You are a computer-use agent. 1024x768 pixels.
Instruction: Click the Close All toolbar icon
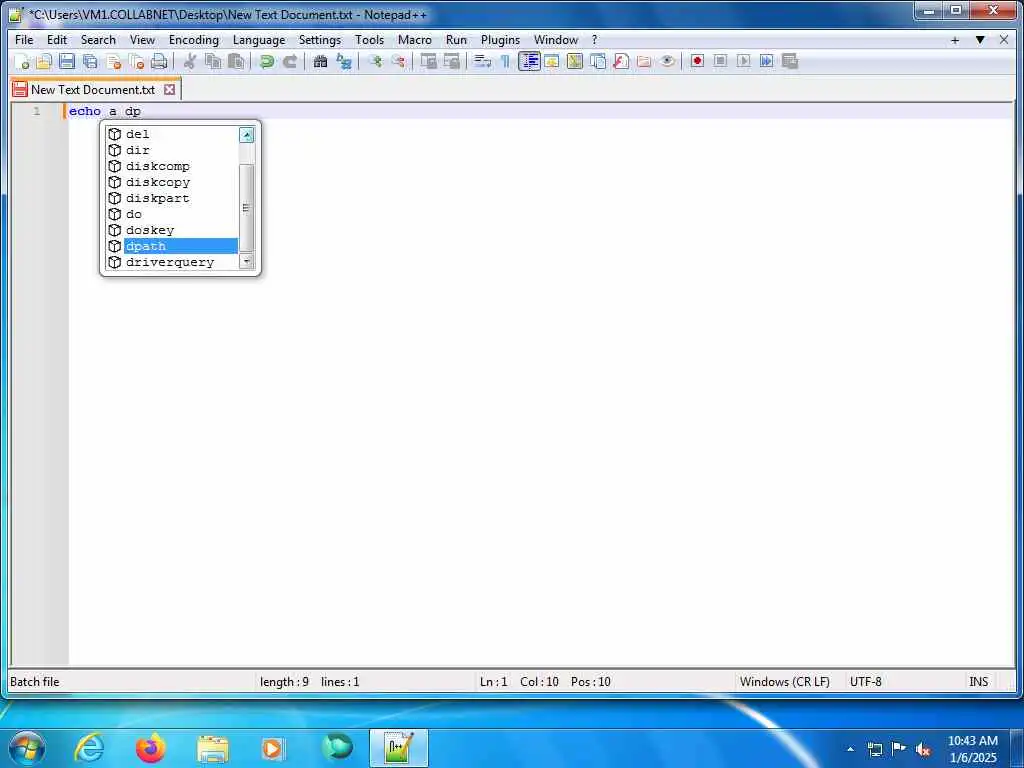click(136, 61)
